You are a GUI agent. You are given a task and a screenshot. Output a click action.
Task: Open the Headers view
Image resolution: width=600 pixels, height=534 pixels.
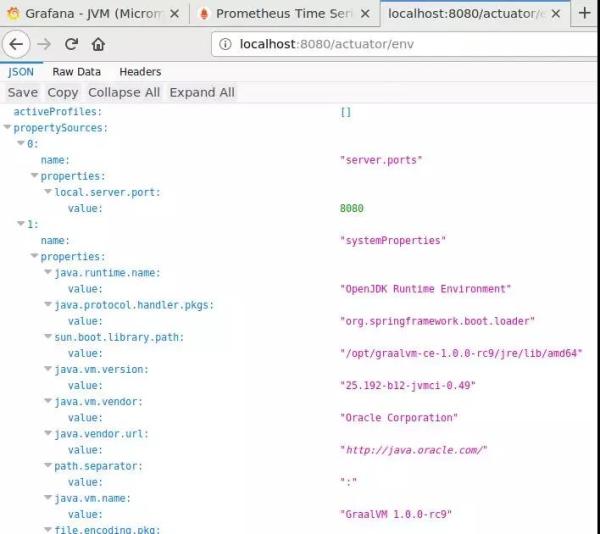(x=140, y=72)
